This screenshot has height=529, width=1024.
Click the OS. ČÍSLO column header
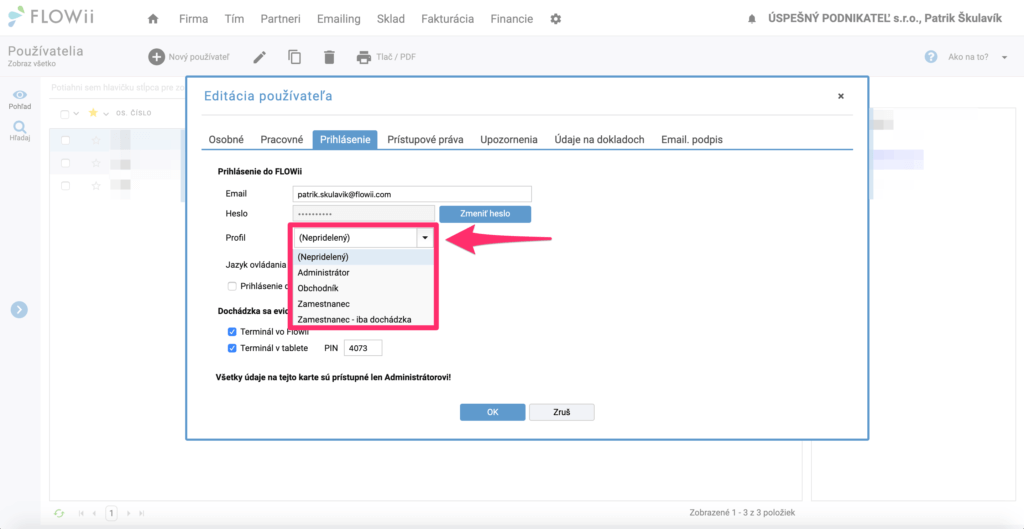pos(133,114)
